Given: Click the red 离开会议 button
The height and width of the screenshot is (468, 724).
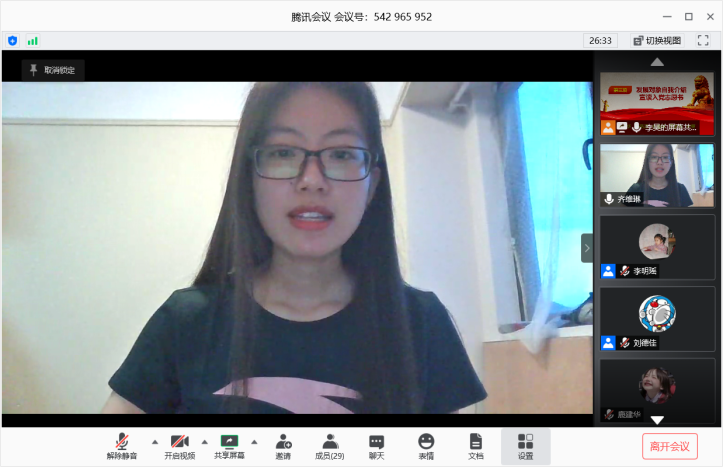Looking at the screenshot, I should [x=669, y=446].
